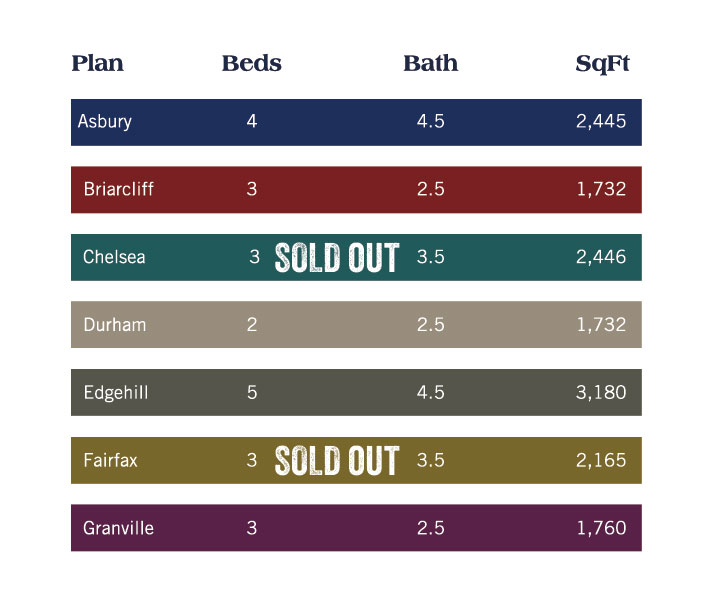Click the SOLD OUT stamp on Fairfax
The image size is (713, 599).
pos(337,460)
